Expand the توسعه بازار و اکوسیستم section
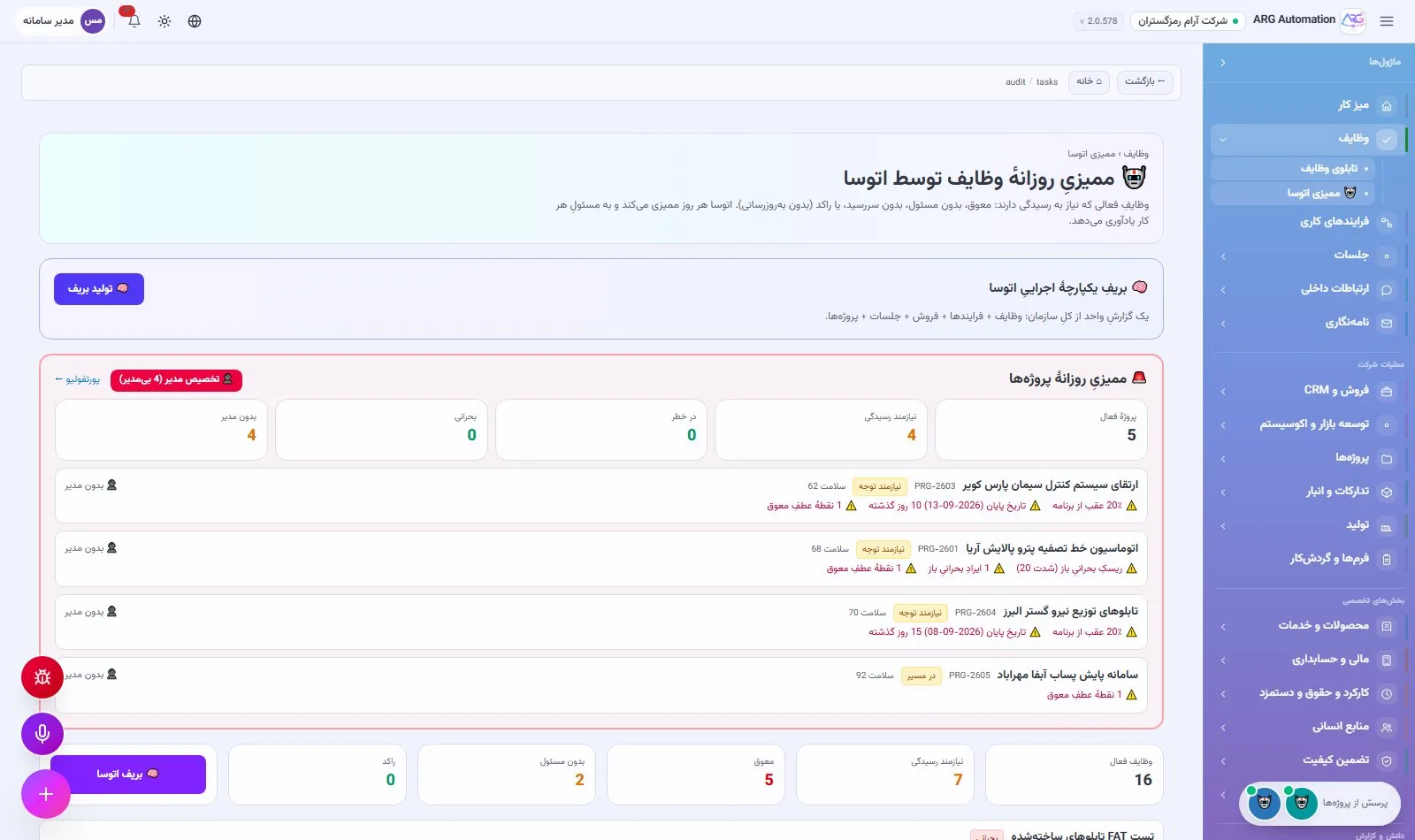This screenshot has width=1415, height=840. (x=1223, y=425)
